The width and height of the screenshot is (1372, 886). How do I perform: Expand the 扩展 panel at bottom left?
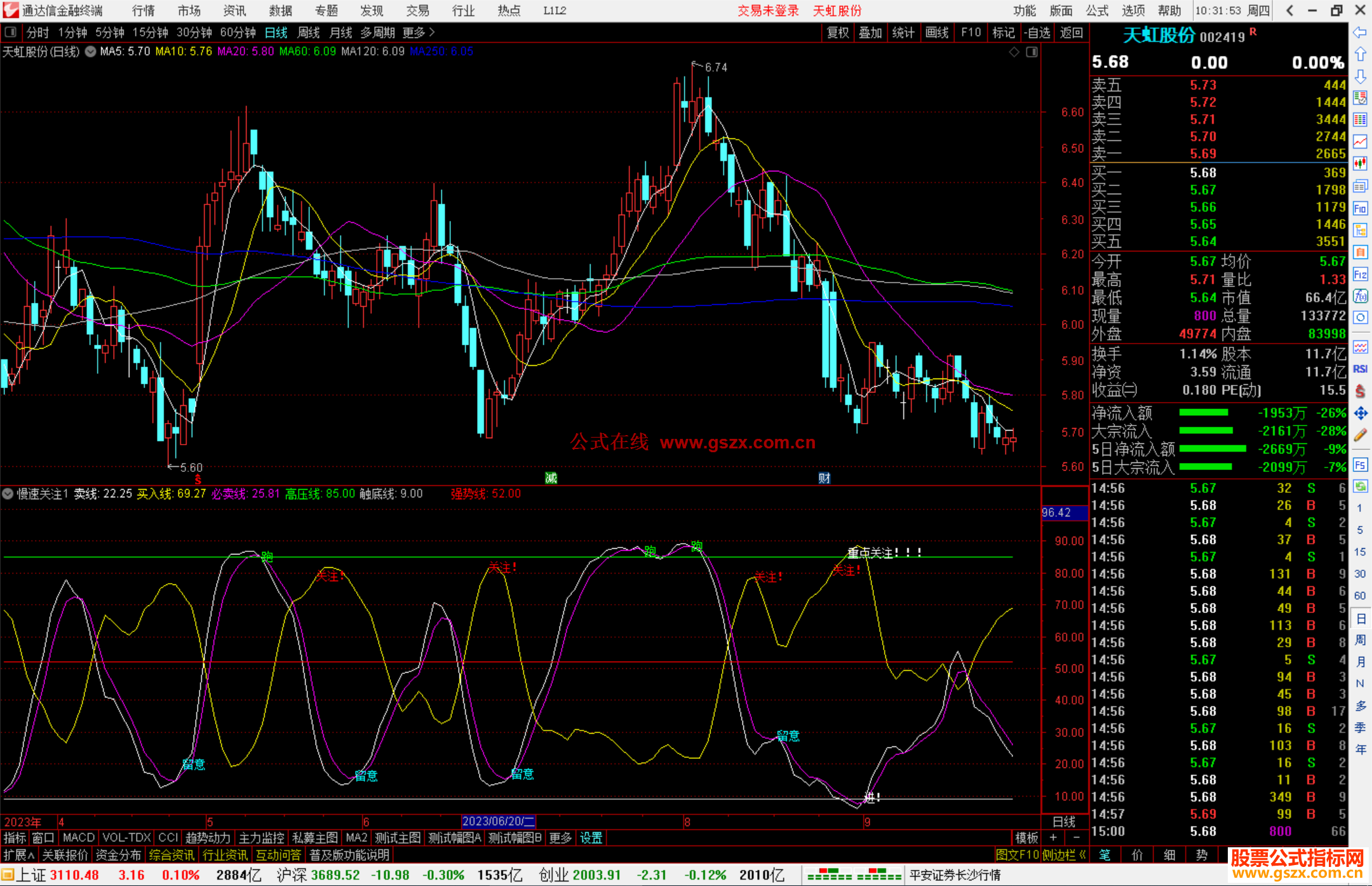pyautogui.click(x=19, y=855)
